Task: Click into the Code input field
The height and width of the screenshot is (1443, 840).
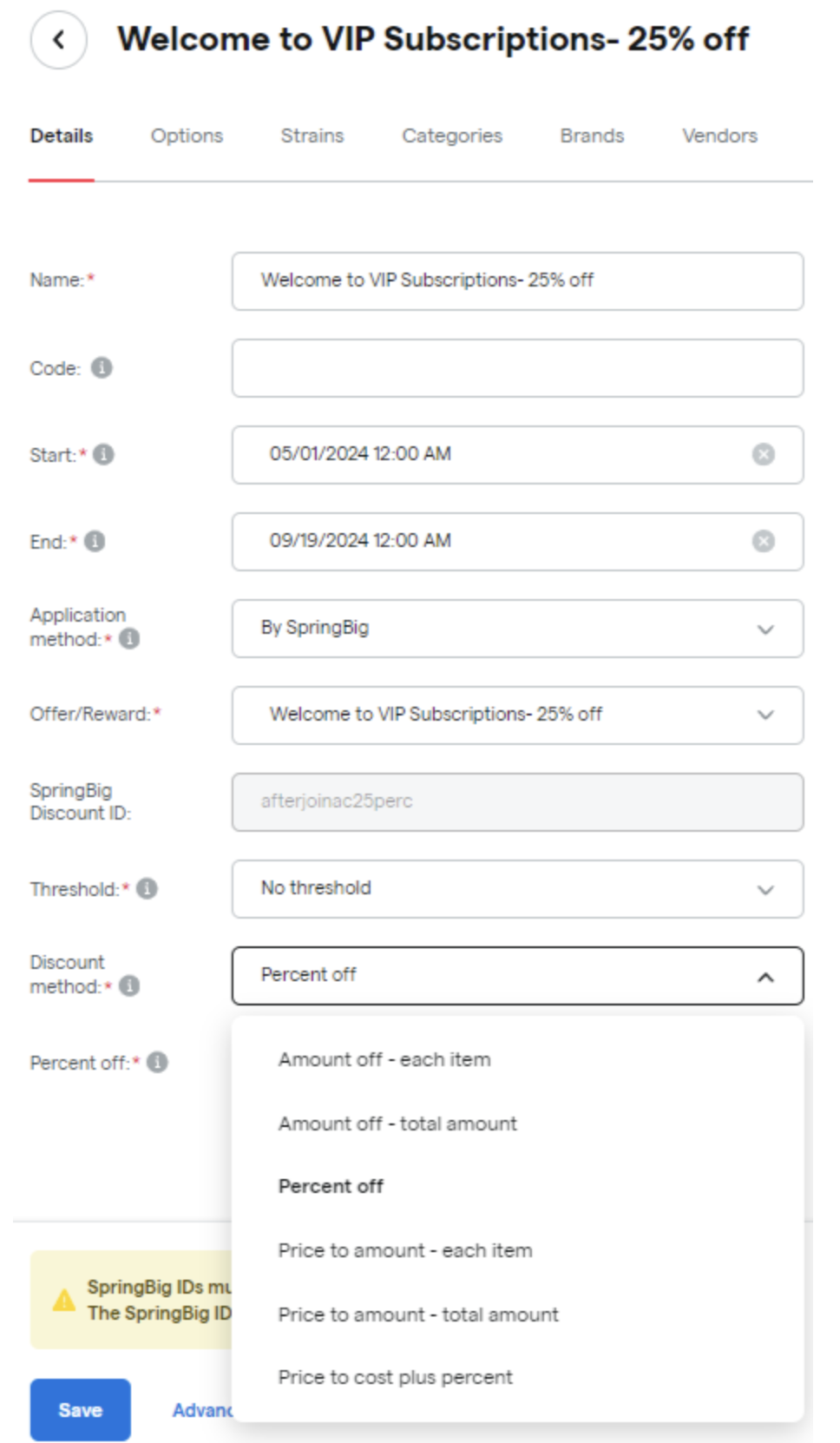Action: point(517,368)
